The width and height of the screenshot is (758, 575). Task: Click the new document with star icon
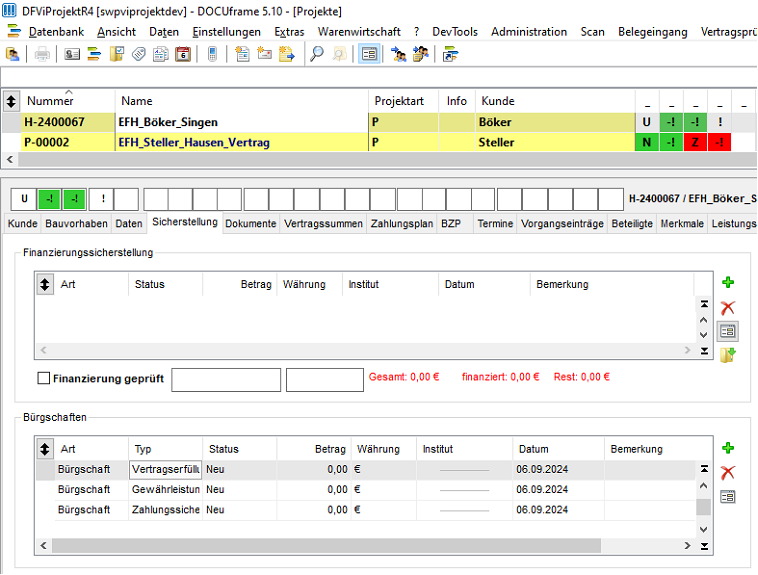(242, 54)
